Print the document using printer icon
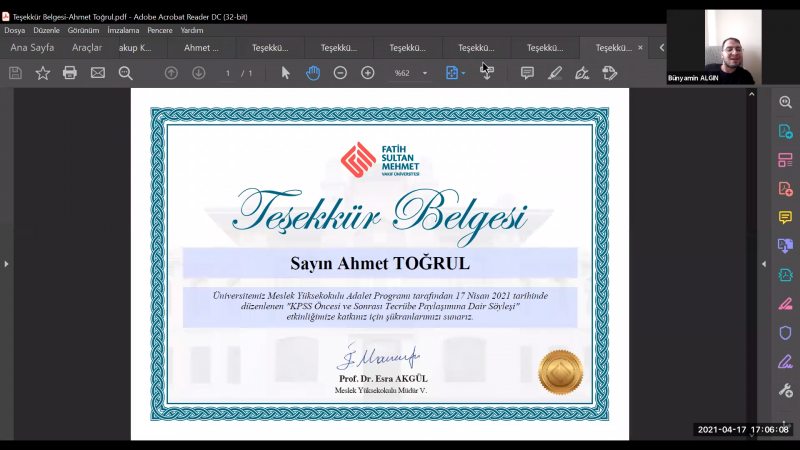This screenshot has width=800, height=450. pyautogui.click(x=70, y=73)
